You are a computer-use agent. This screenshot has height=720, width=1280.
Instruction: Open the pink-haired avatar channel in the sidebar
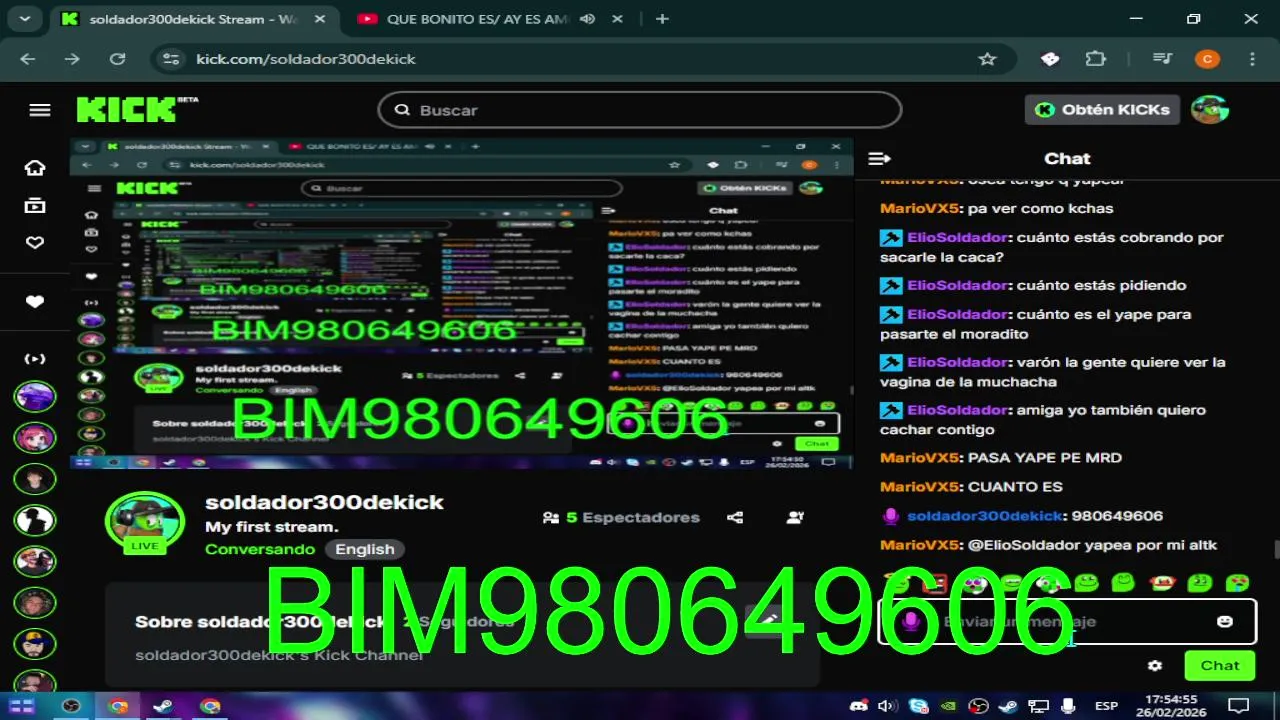(35, 437)
